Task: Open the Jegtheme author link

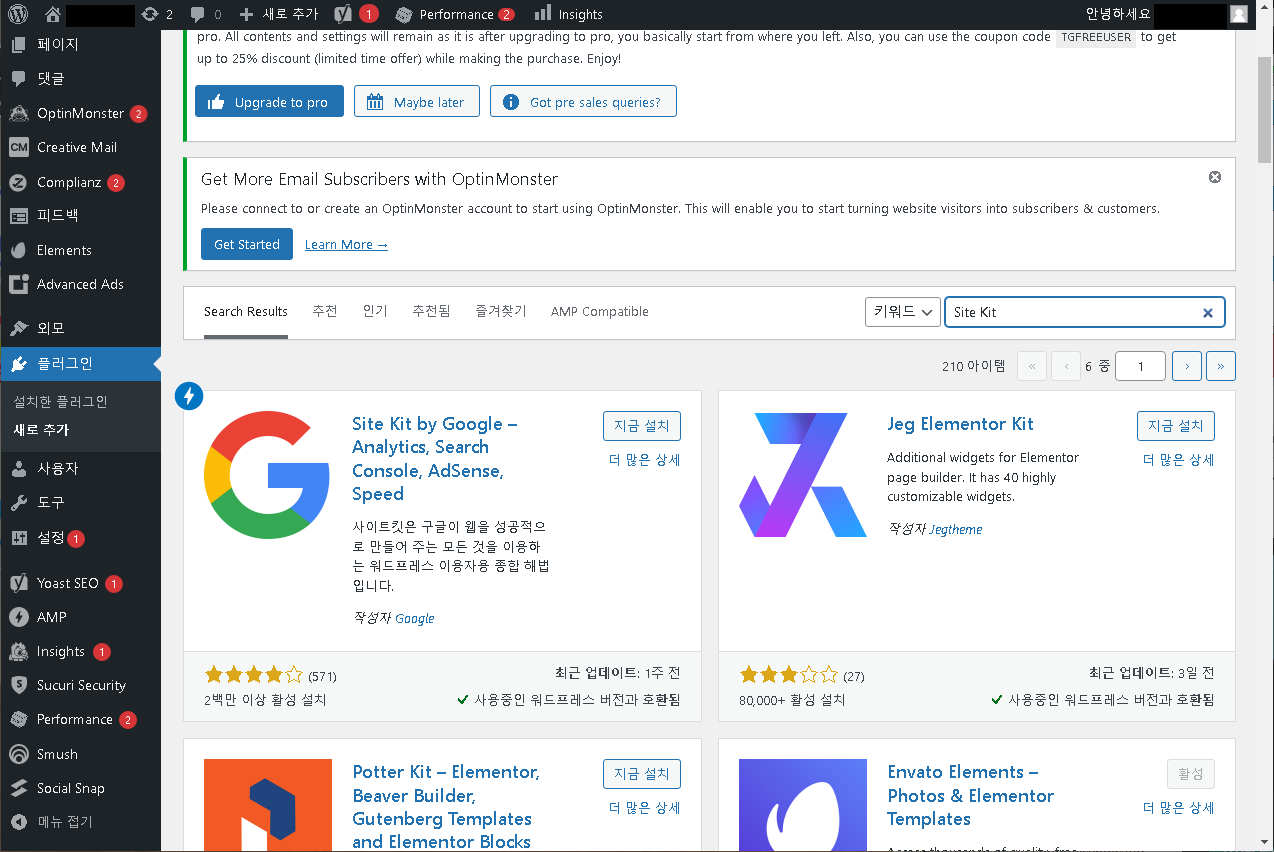Action: click(x=956, y=530)
